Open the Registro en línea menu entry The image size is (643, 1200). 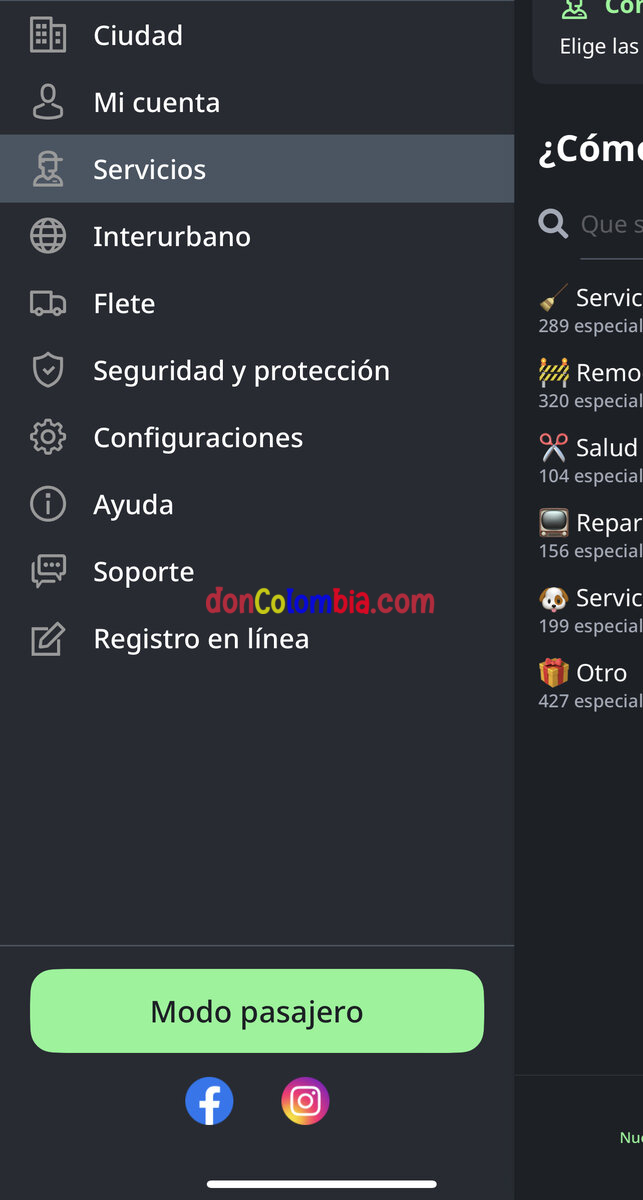coord(201,638)
